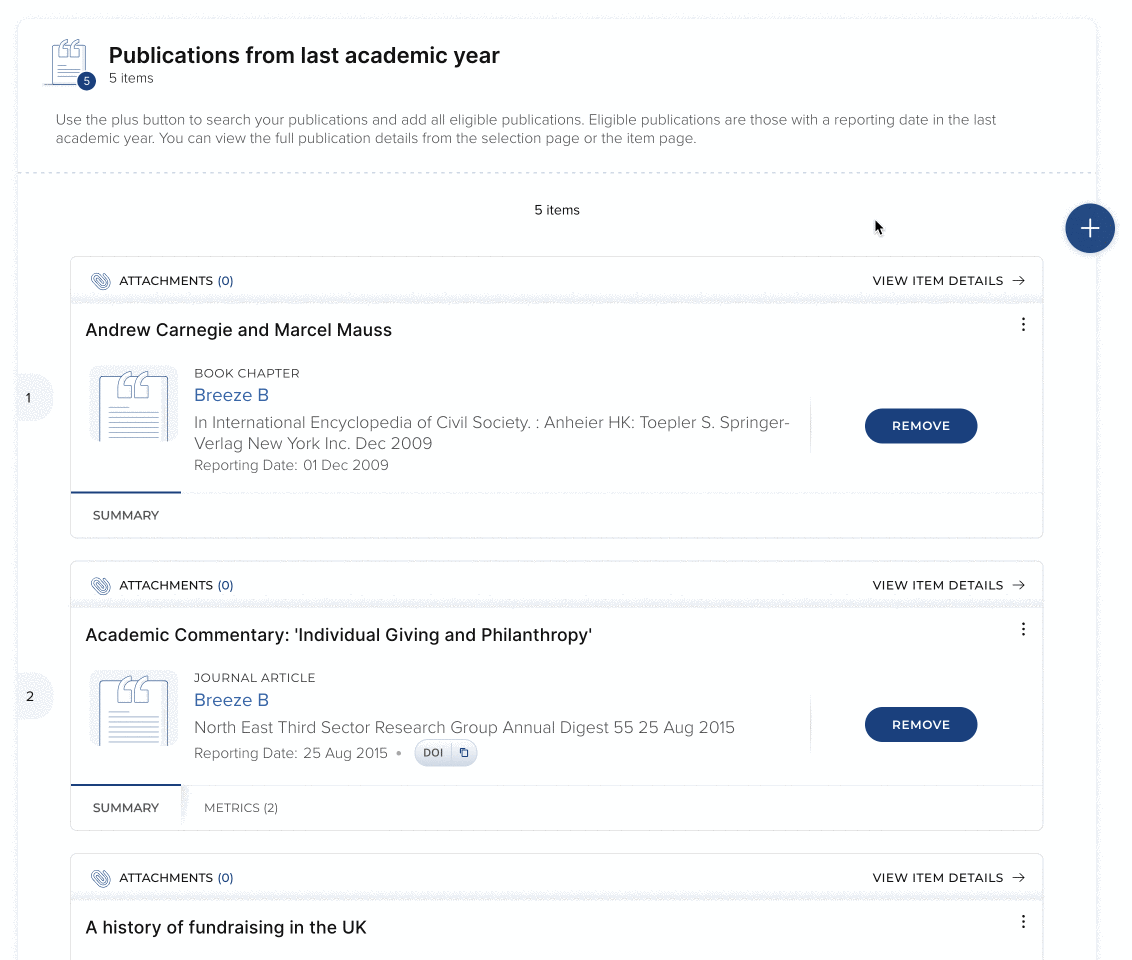View item details for Andrew Carnegie chapter
This screenshot has height=960, width=1132.
(x=948, y=281)
